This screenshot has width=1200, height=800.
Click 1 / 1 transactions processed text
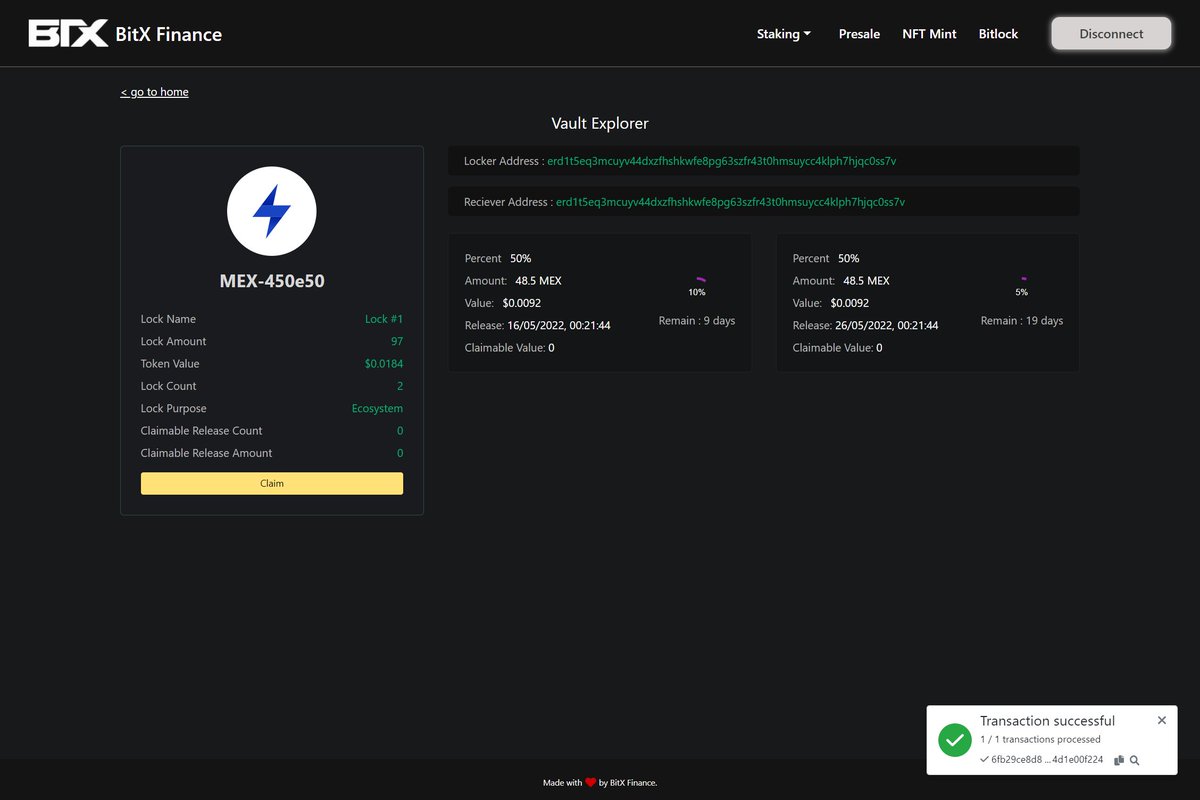coord(1040,740)
